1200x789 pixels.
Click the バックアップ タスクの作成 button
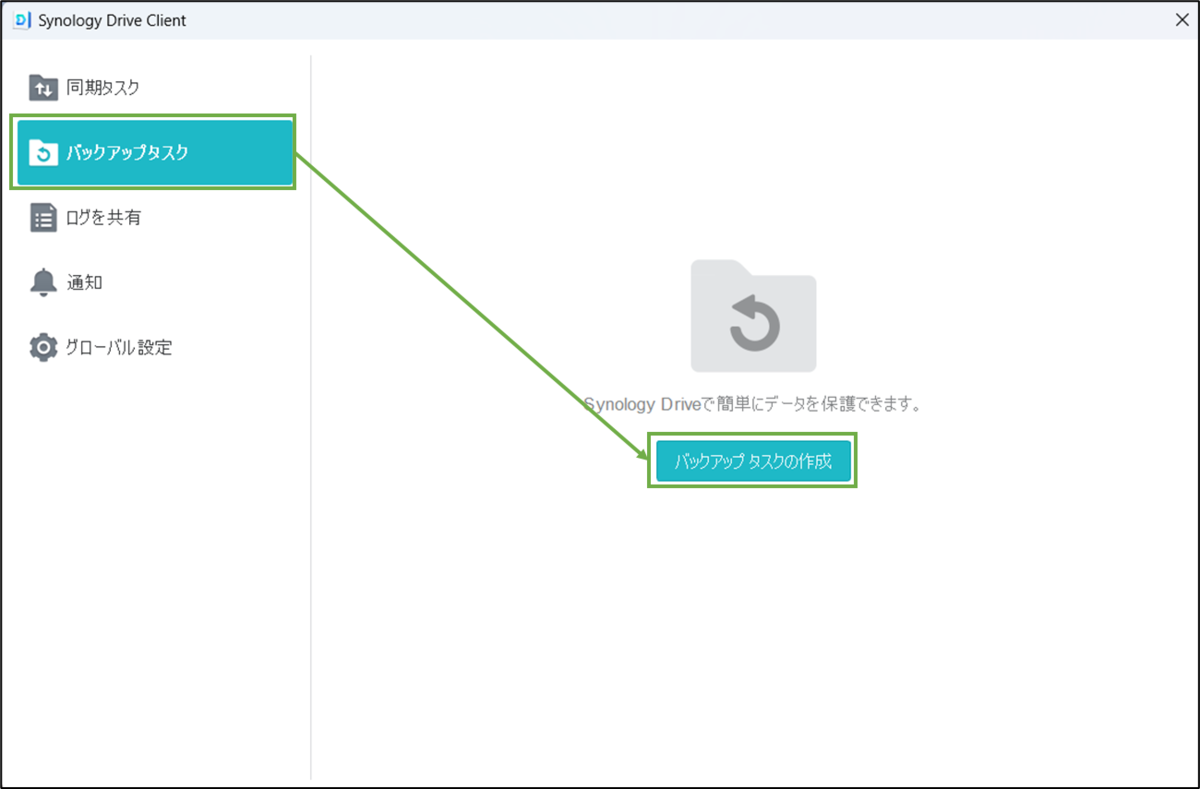pyautogui.click(x=753, y=462)
